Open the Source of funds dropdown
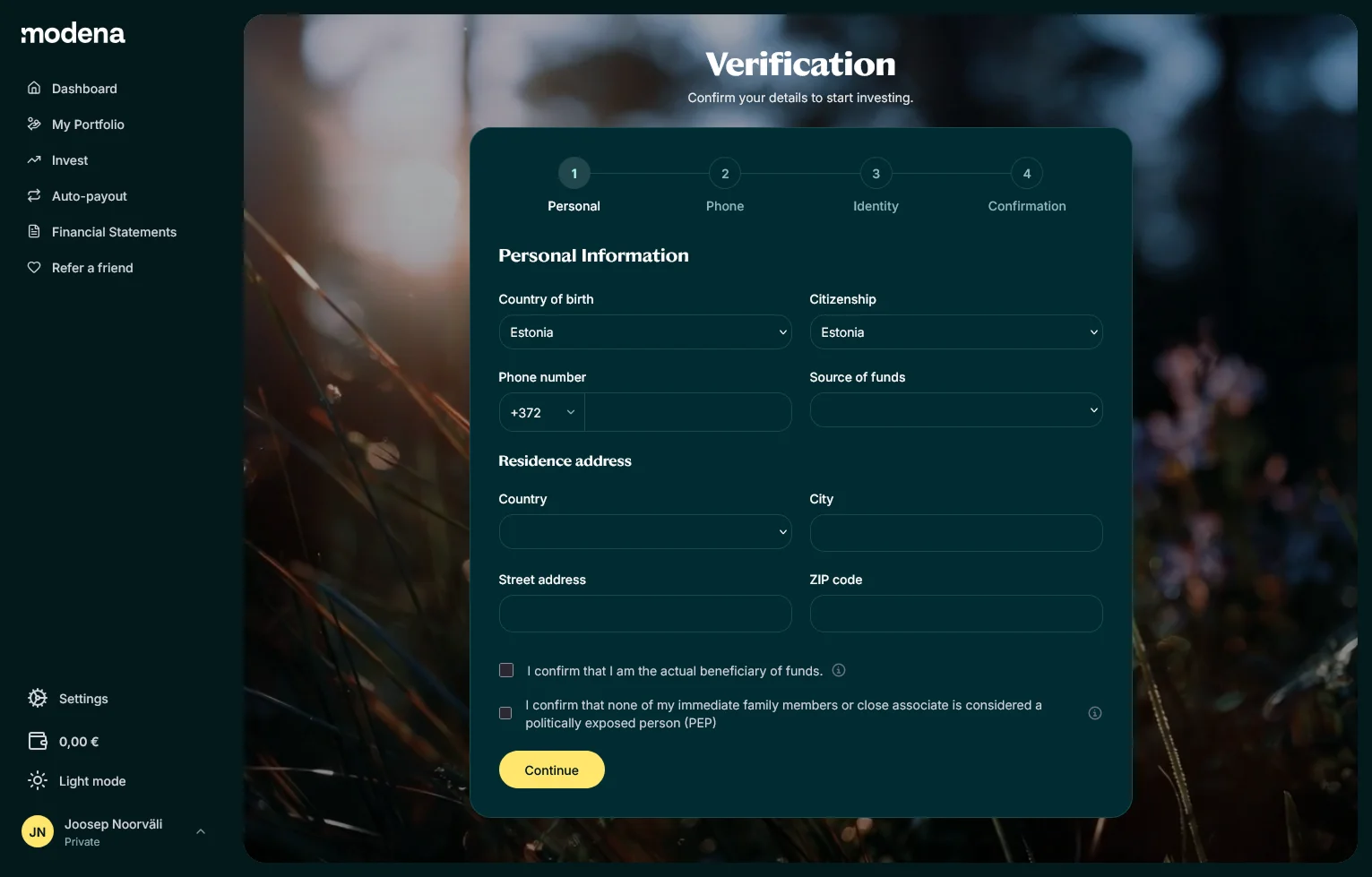Screen dimensions: 1372x877 956,410
